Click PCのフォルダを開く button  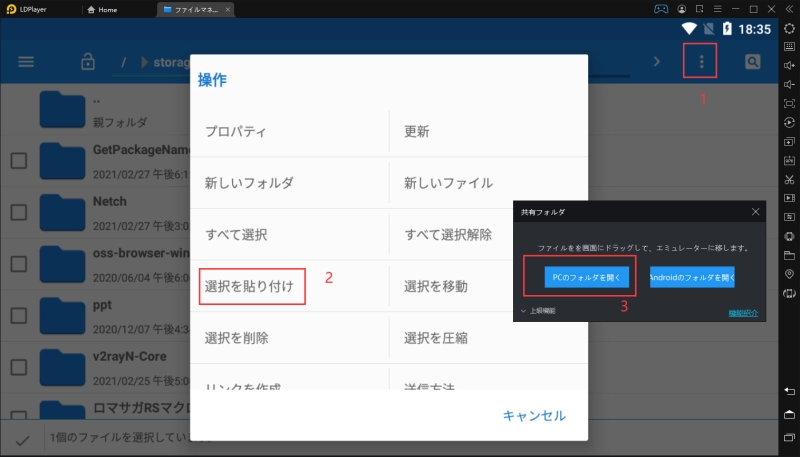[x=587, y=277]
